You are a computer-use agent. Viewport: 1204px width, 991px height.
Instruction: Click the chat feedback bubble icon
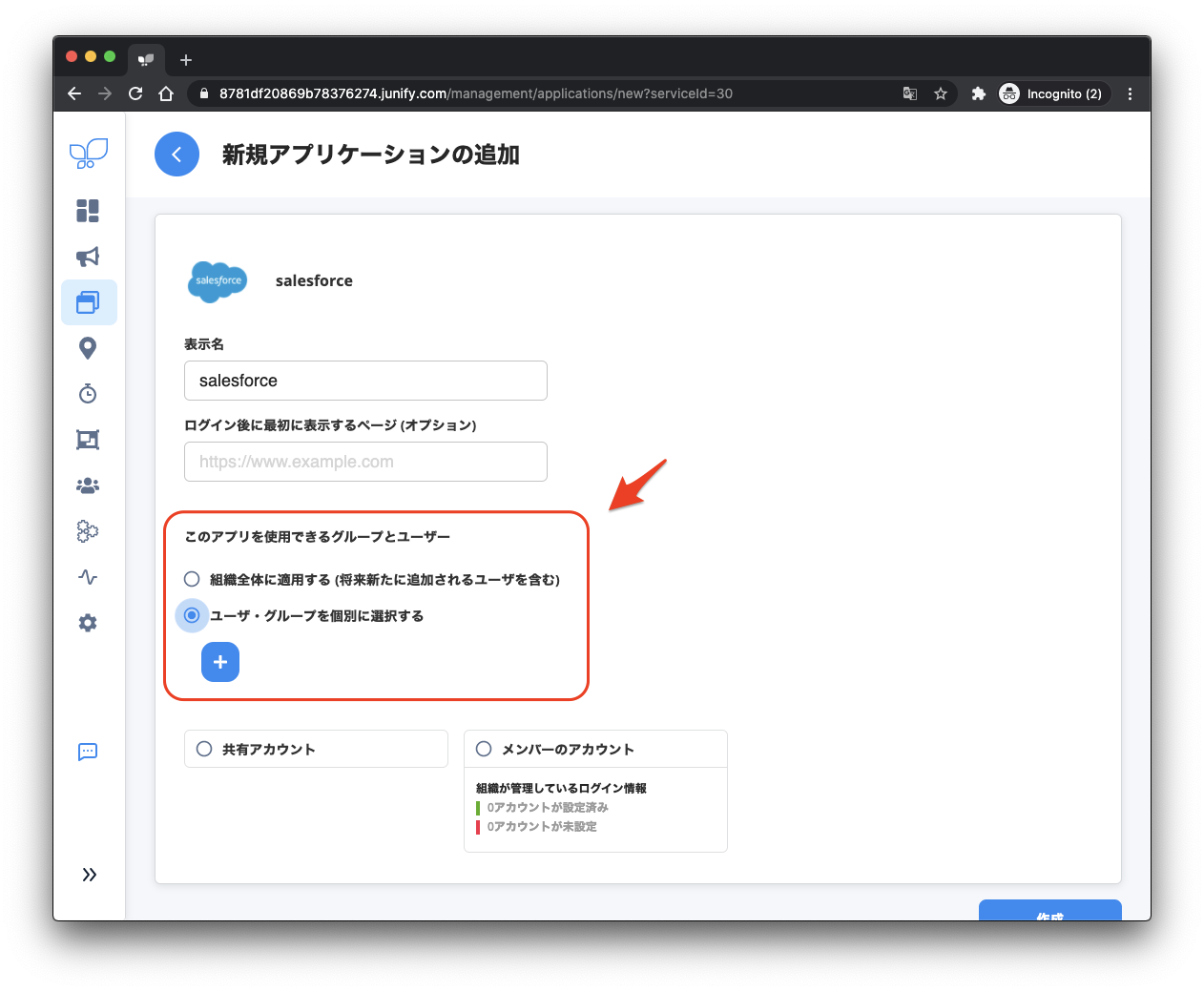88,752
